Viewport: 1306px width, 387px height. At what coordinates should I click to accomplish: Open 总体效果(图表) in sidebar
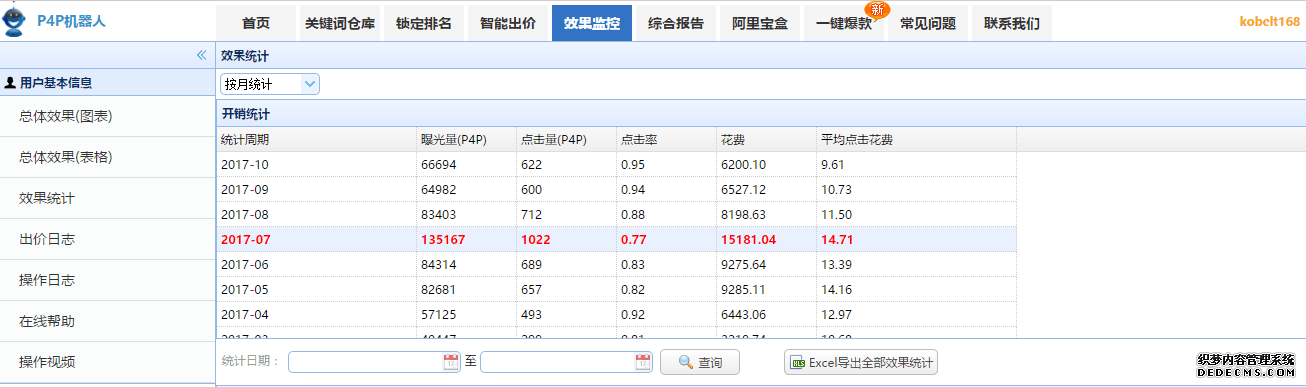click(x=107, y=116)
